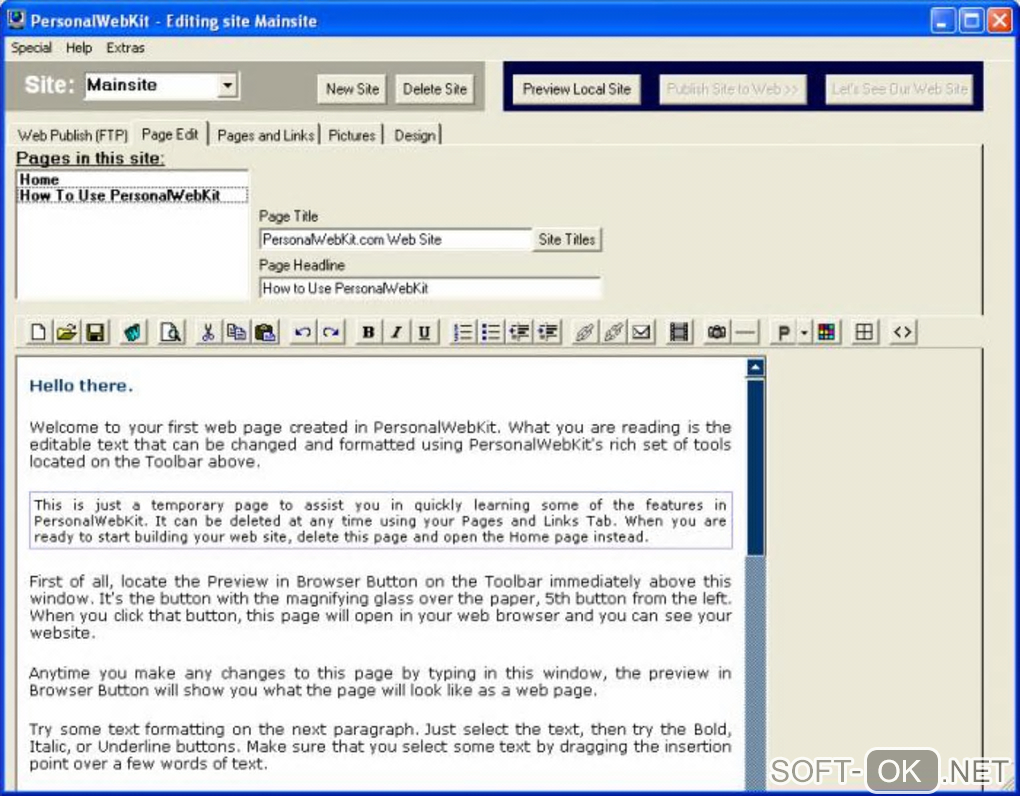Click the second indent arrow icon
Image resolution: width=1020 pixels, height=796 pixels.
click(x=548, y=332)
